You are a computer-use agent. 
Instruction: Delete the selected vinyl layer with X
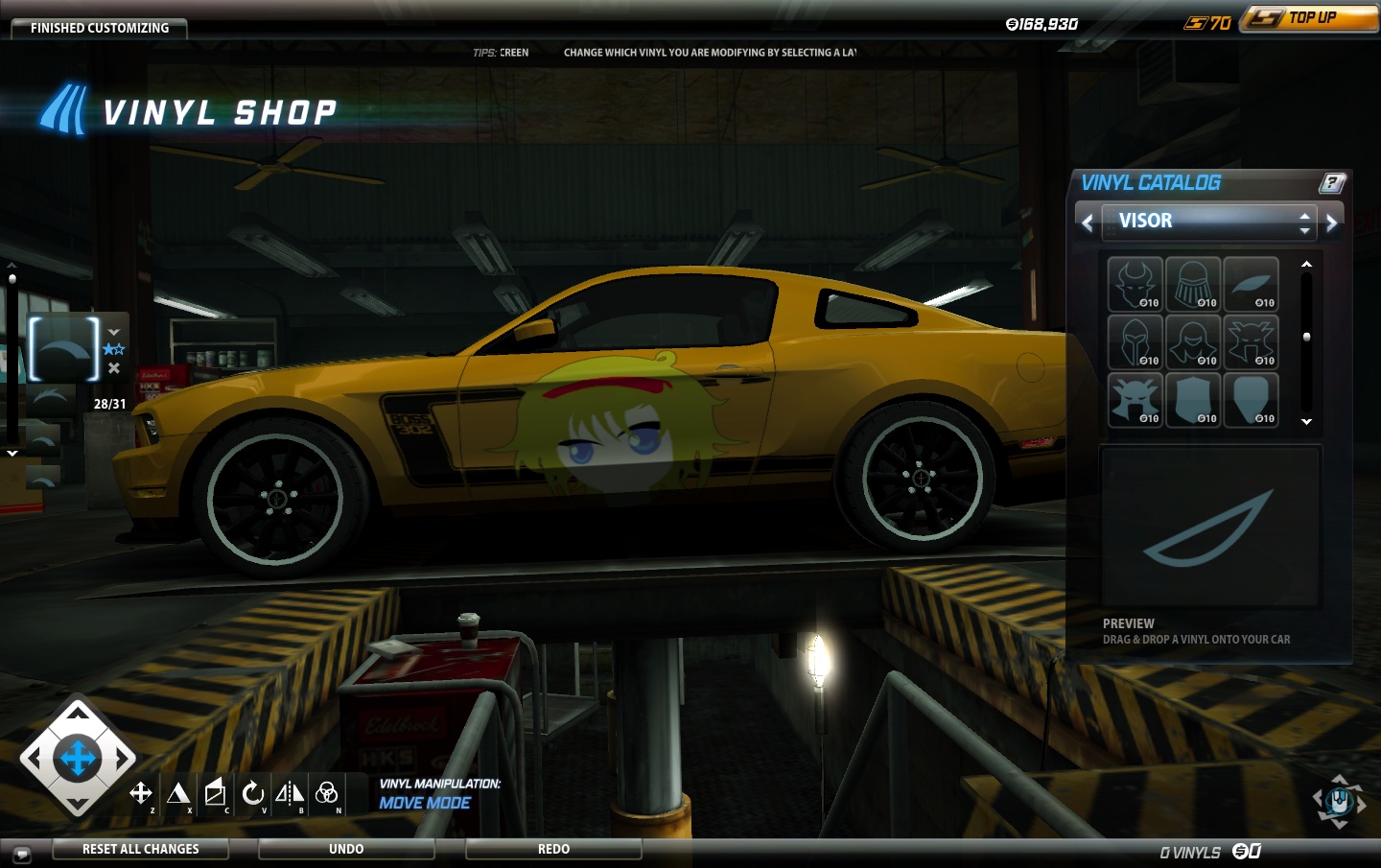114,367
